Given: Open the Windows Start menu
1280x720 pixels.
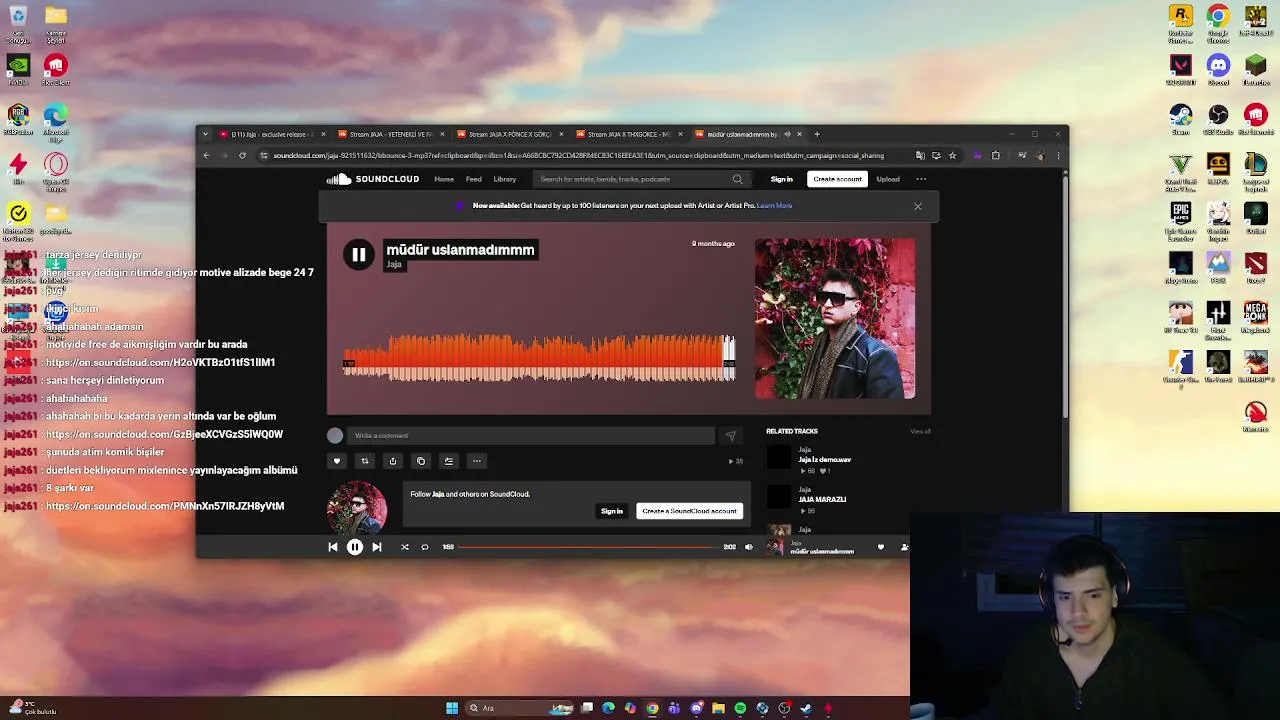Looking at the screenshot, I should 452,708.
